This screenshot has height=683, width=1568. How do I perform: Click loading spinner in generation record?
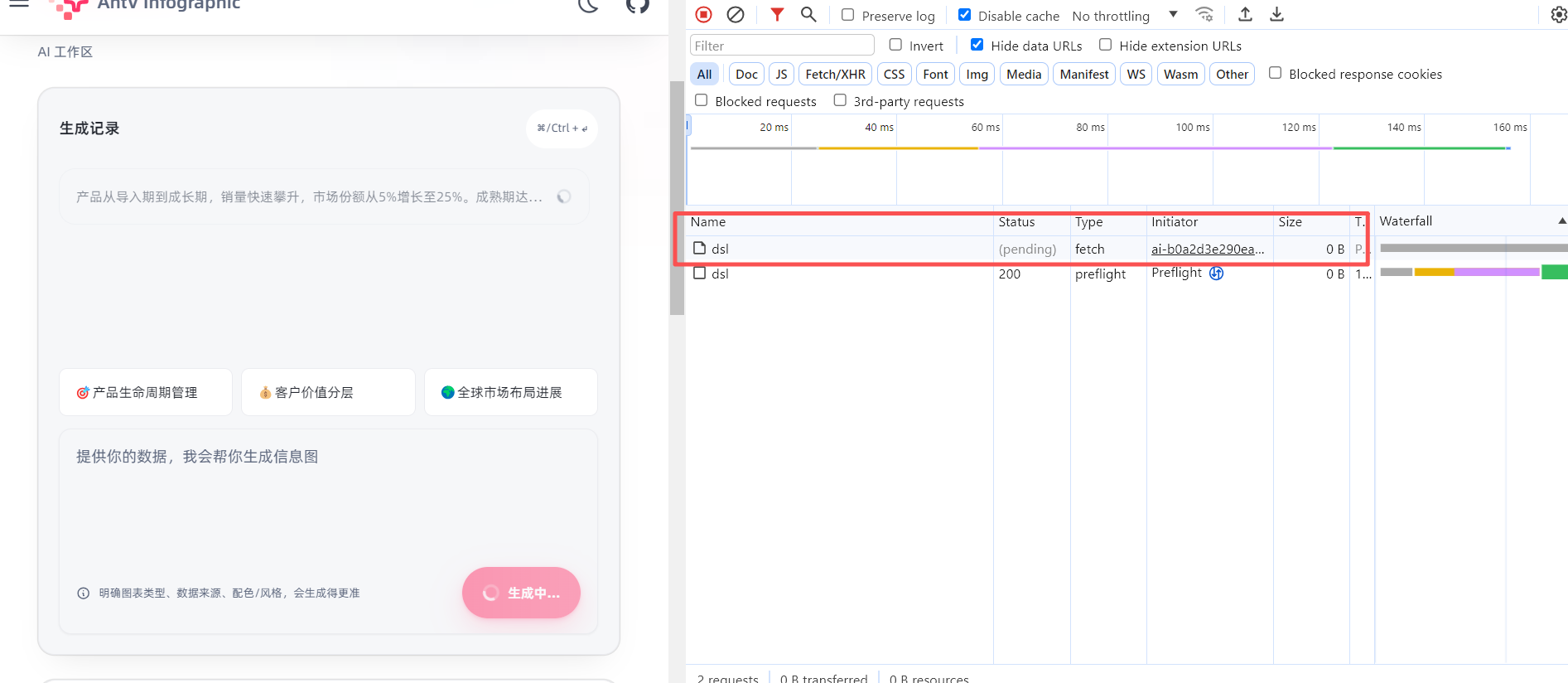coord(564,196)
